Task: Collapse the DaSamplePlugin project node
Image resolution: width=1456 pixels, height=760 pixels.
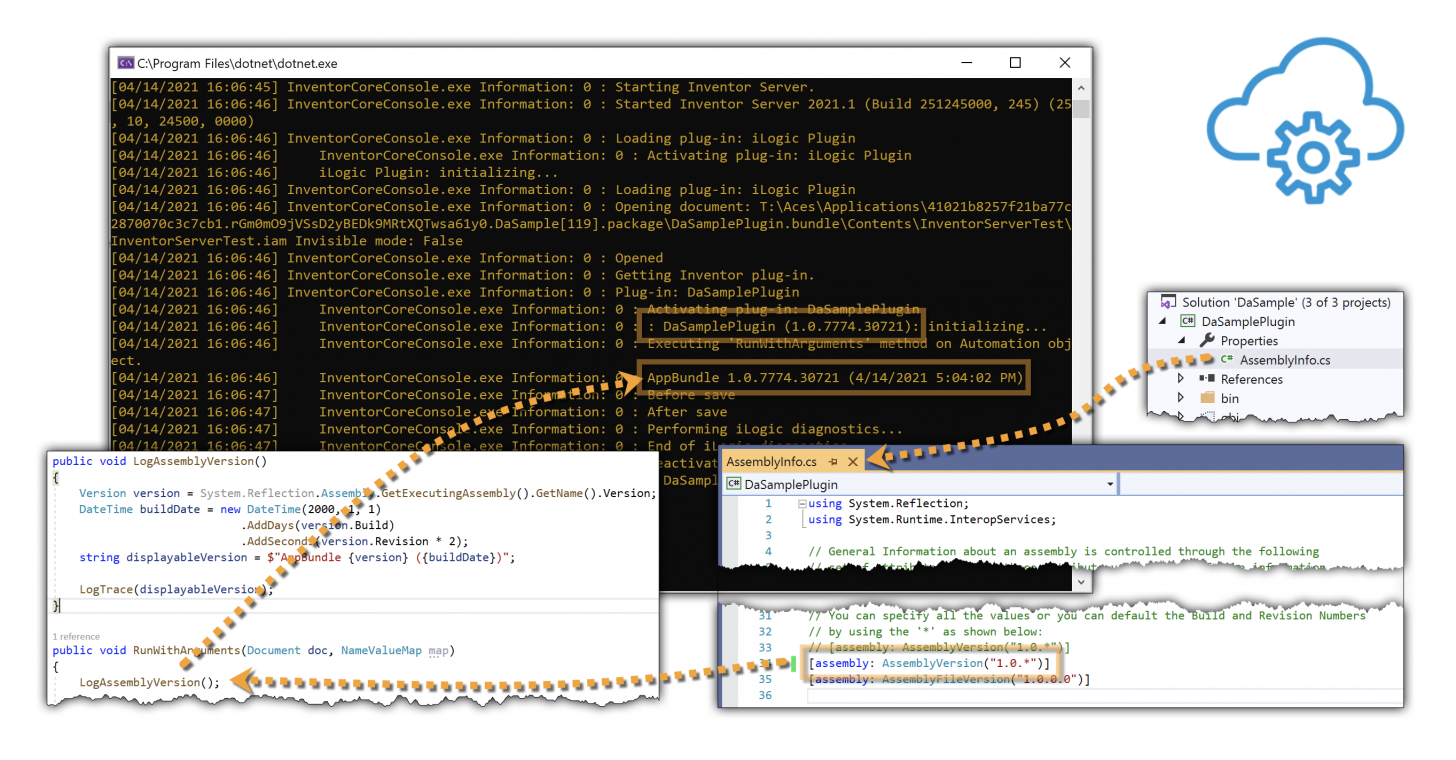Action: [1163, 322]
